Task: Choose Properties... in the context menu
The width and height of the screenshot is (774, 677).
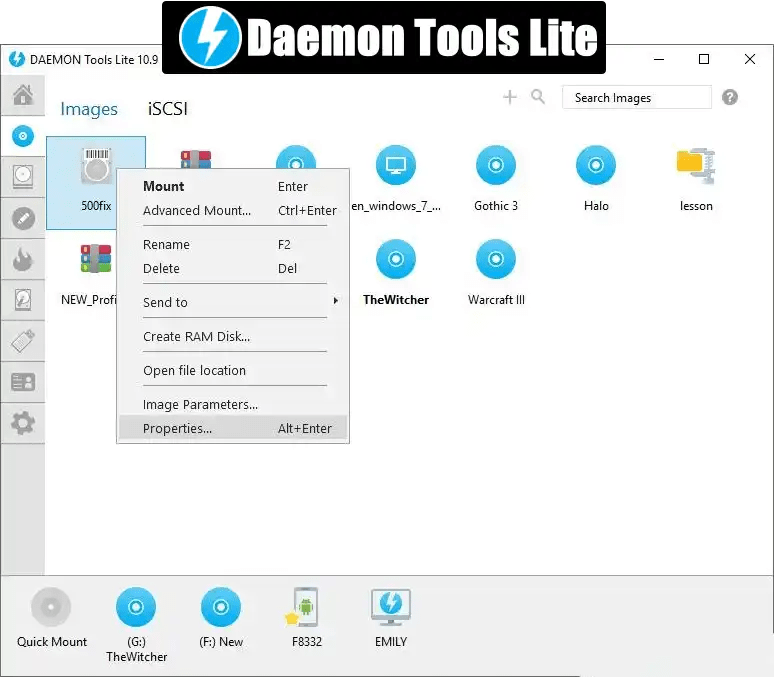Action: coord(233,429)
